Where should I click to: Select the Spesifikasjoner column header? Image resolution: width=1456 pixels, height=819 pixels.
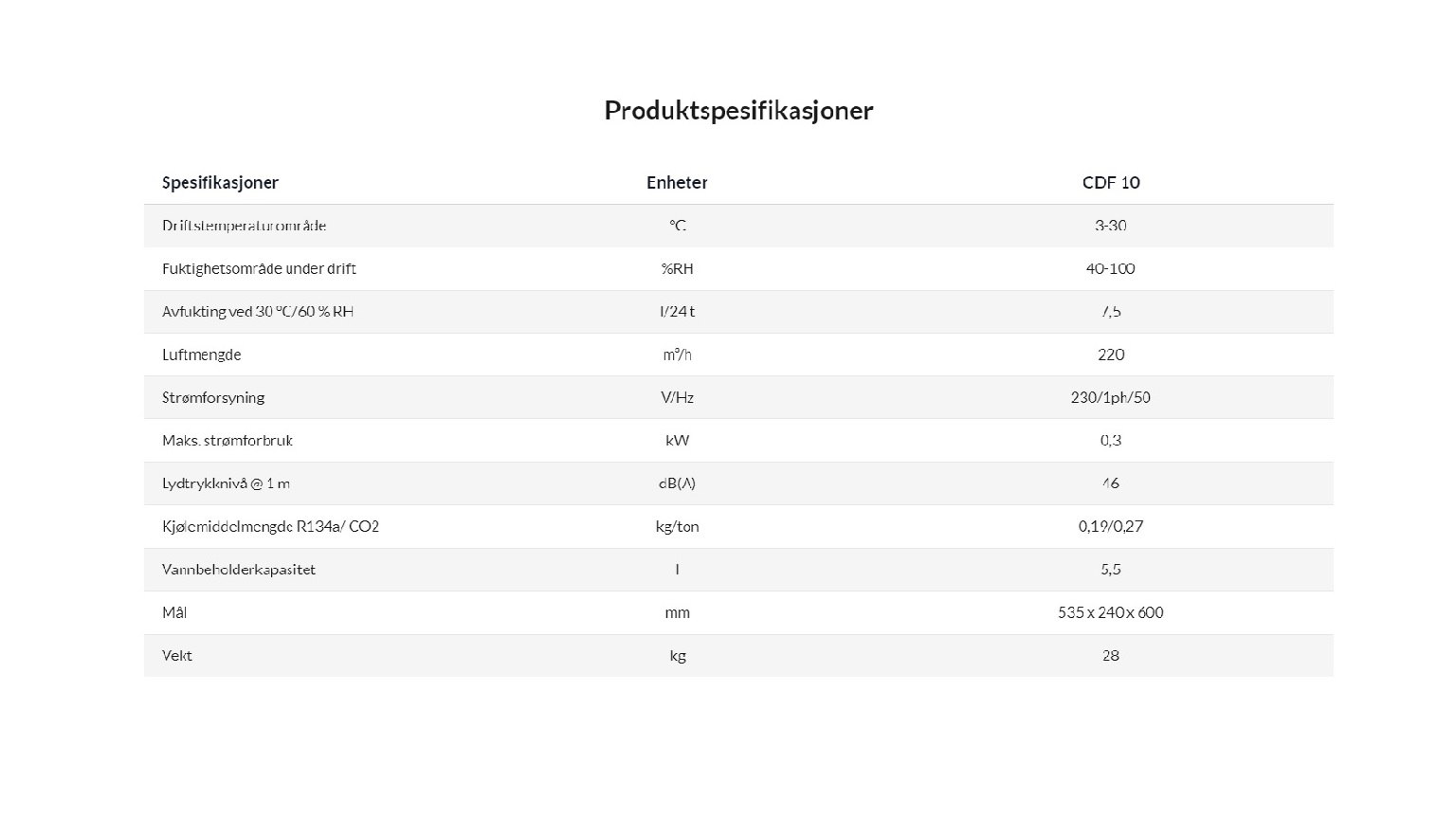(220, 182)
